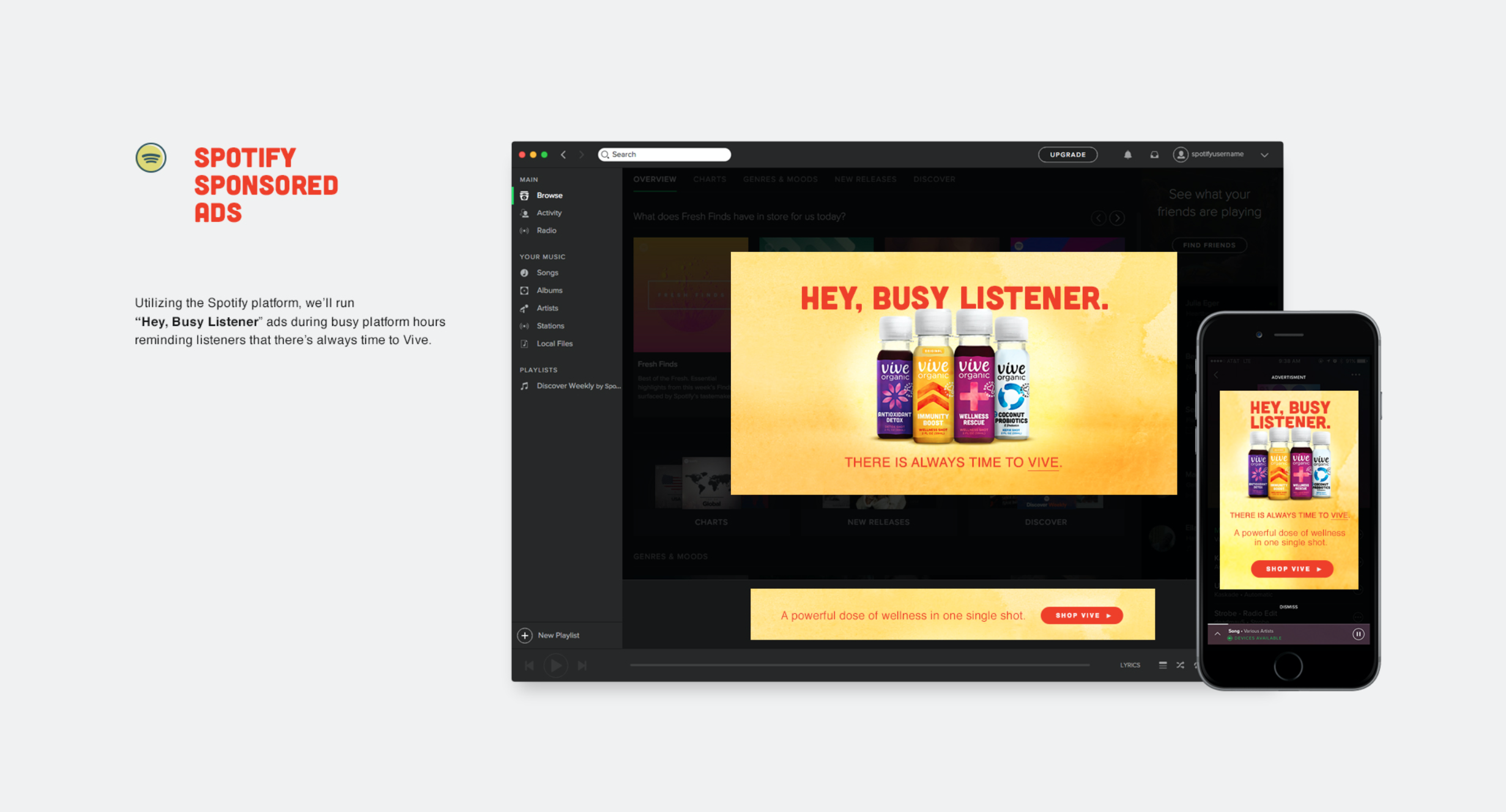Open the Genres & Moods tab
1506x812 pixels.
pos(780,179)
